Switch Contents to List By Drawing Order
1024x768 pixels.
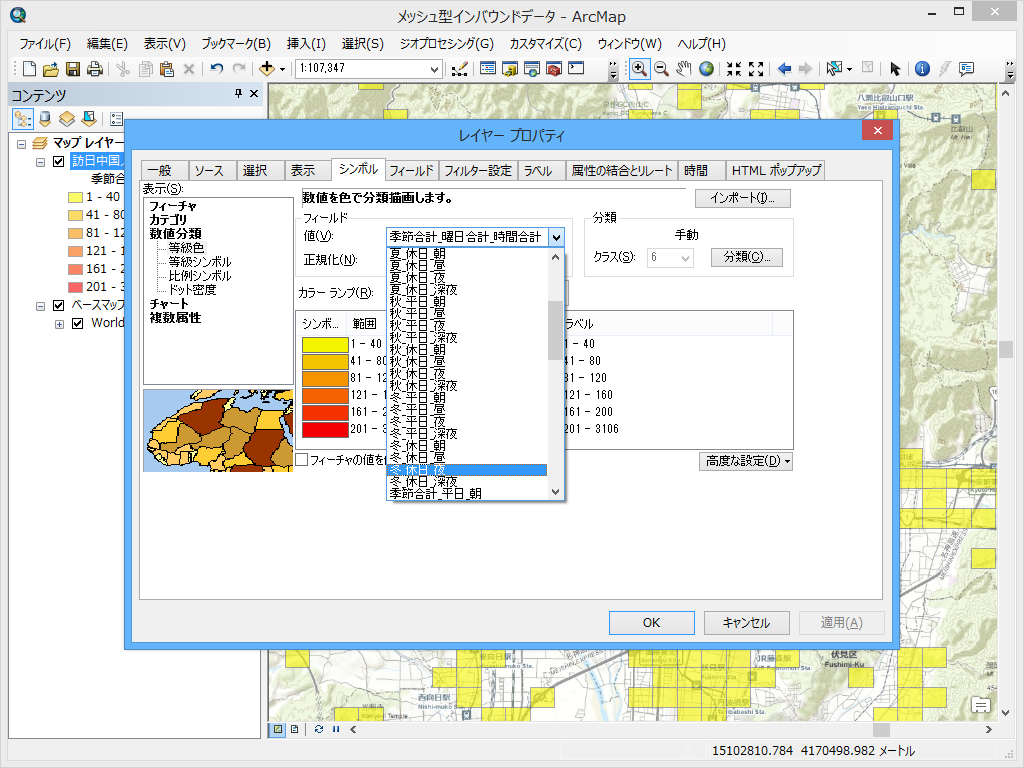(23, 119)
